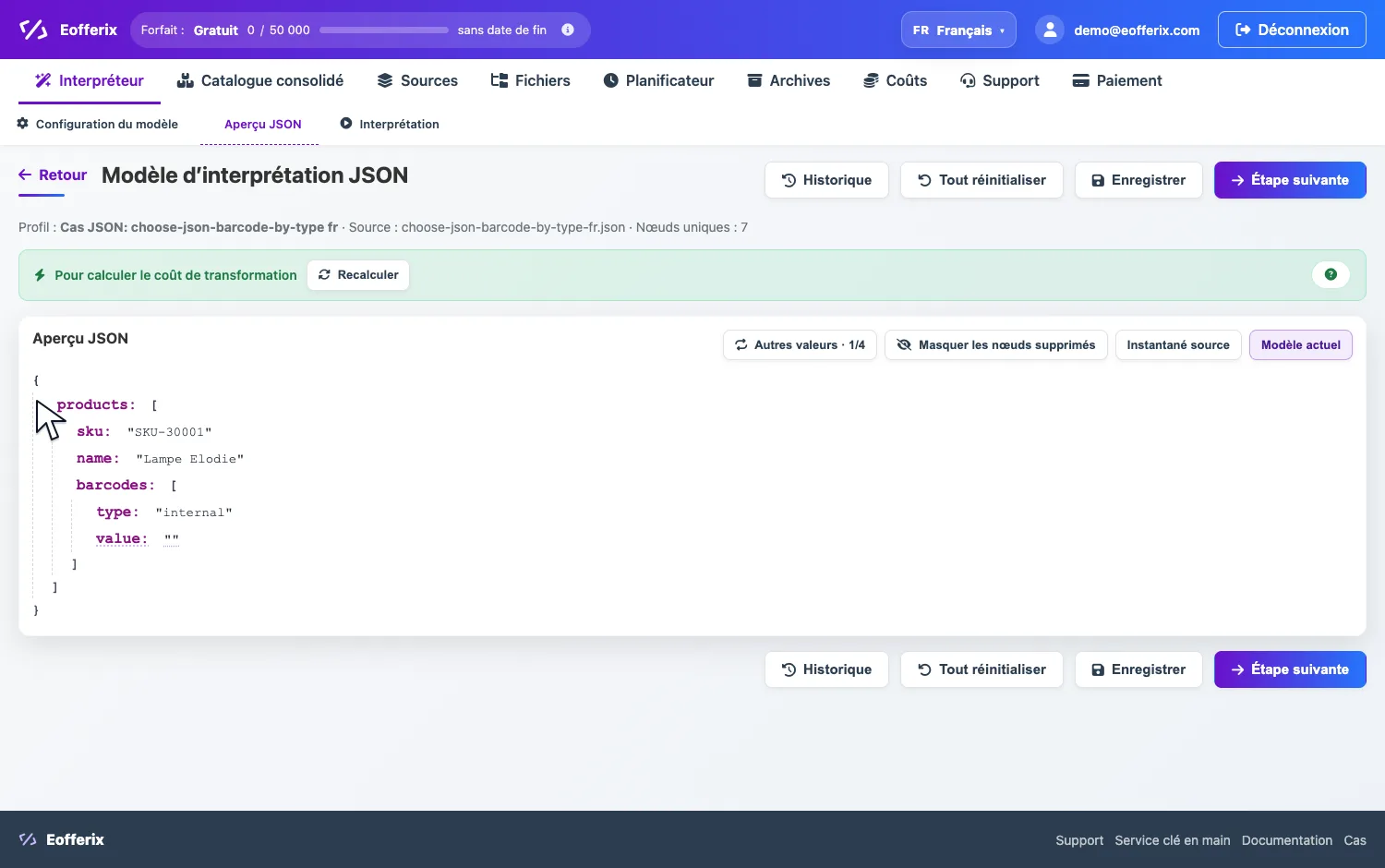Click the plan info circle icon

pos(568,30)
